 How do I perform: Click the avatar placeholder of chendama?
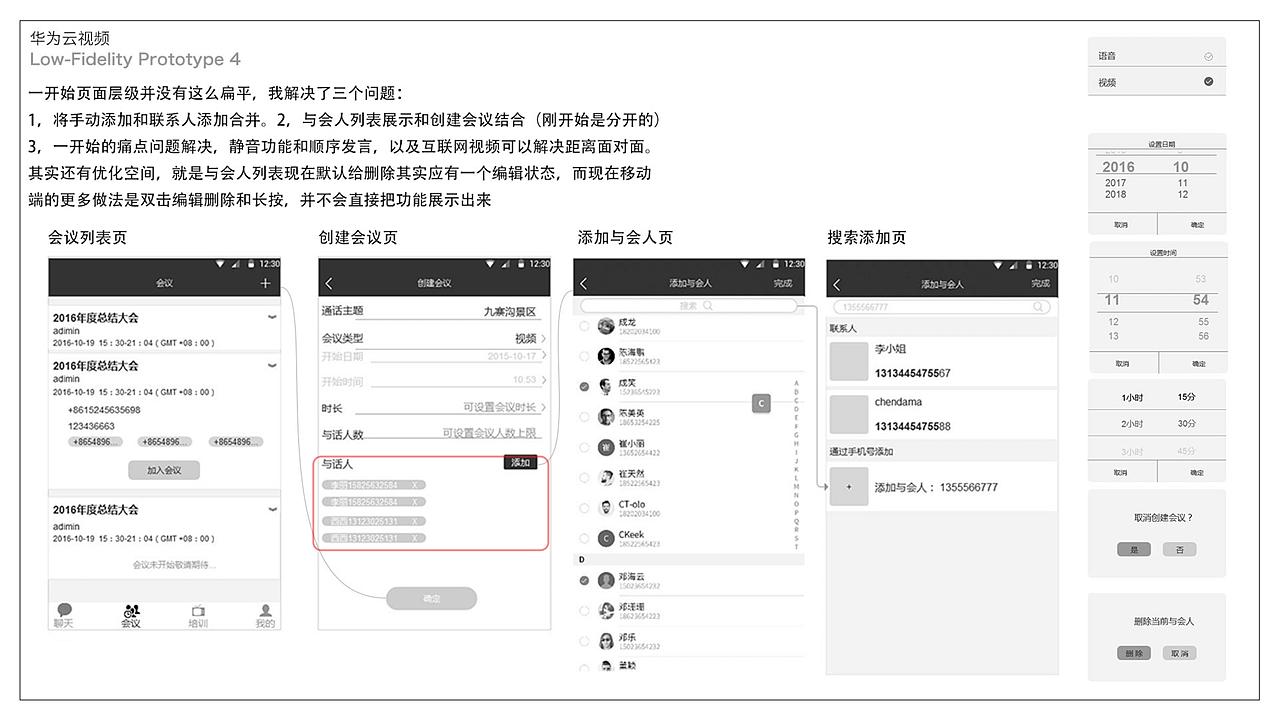(849, 414)
